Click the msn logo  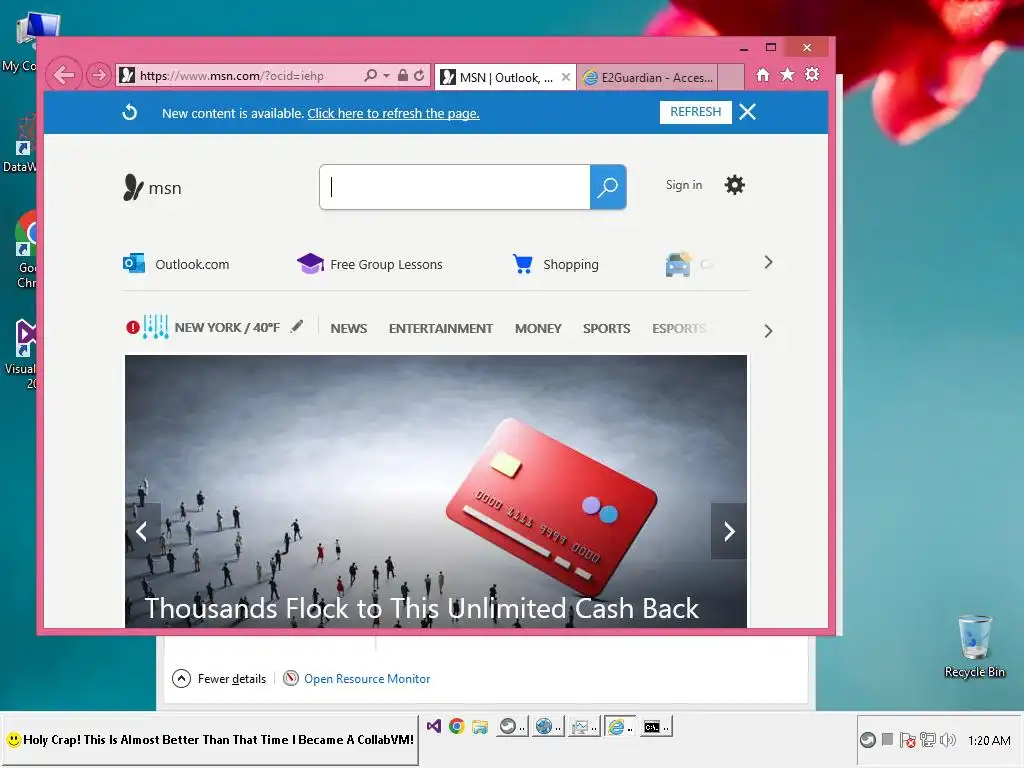[x=152, y=187]
